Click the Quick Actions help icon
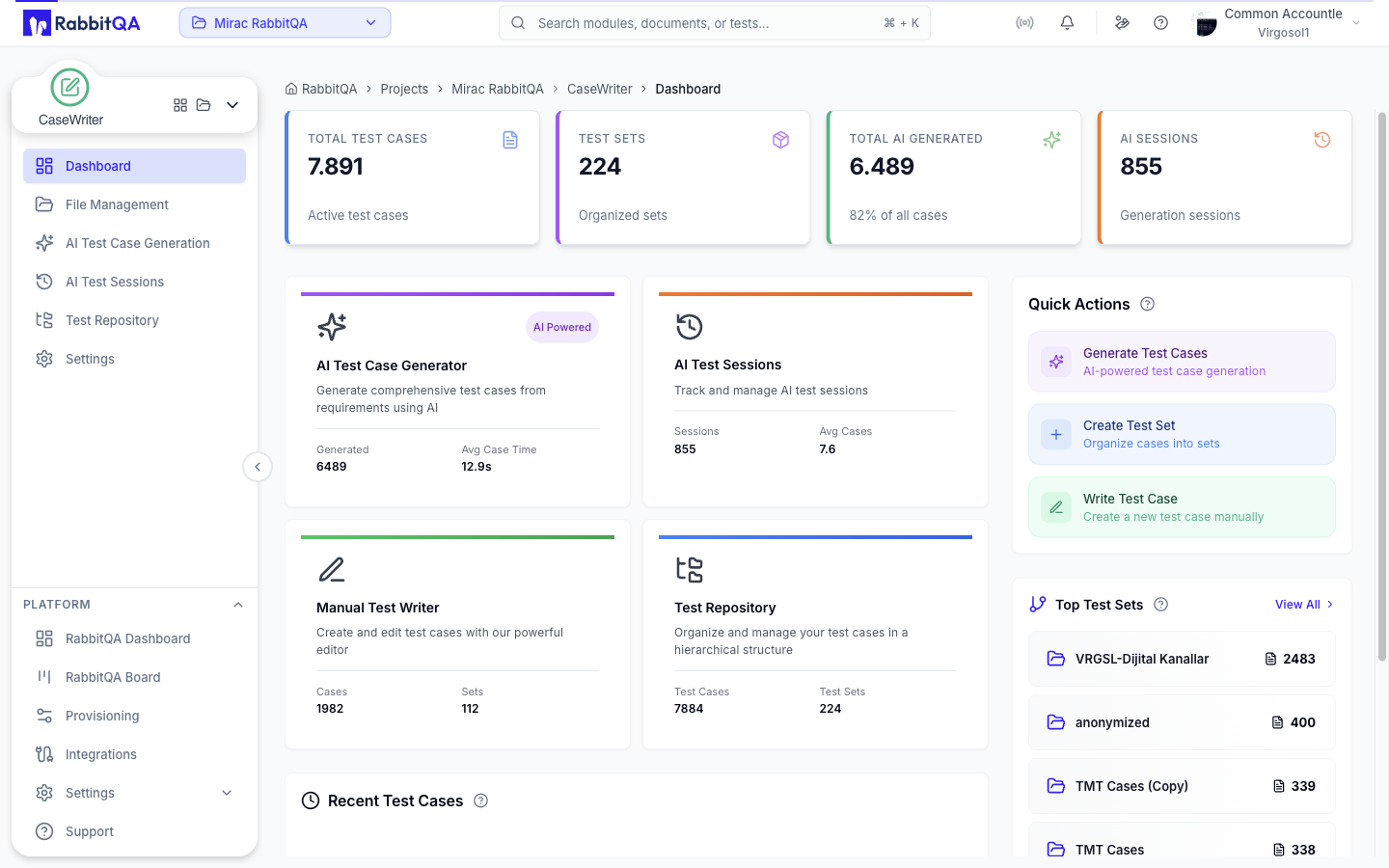 (x=1147, y=304)
